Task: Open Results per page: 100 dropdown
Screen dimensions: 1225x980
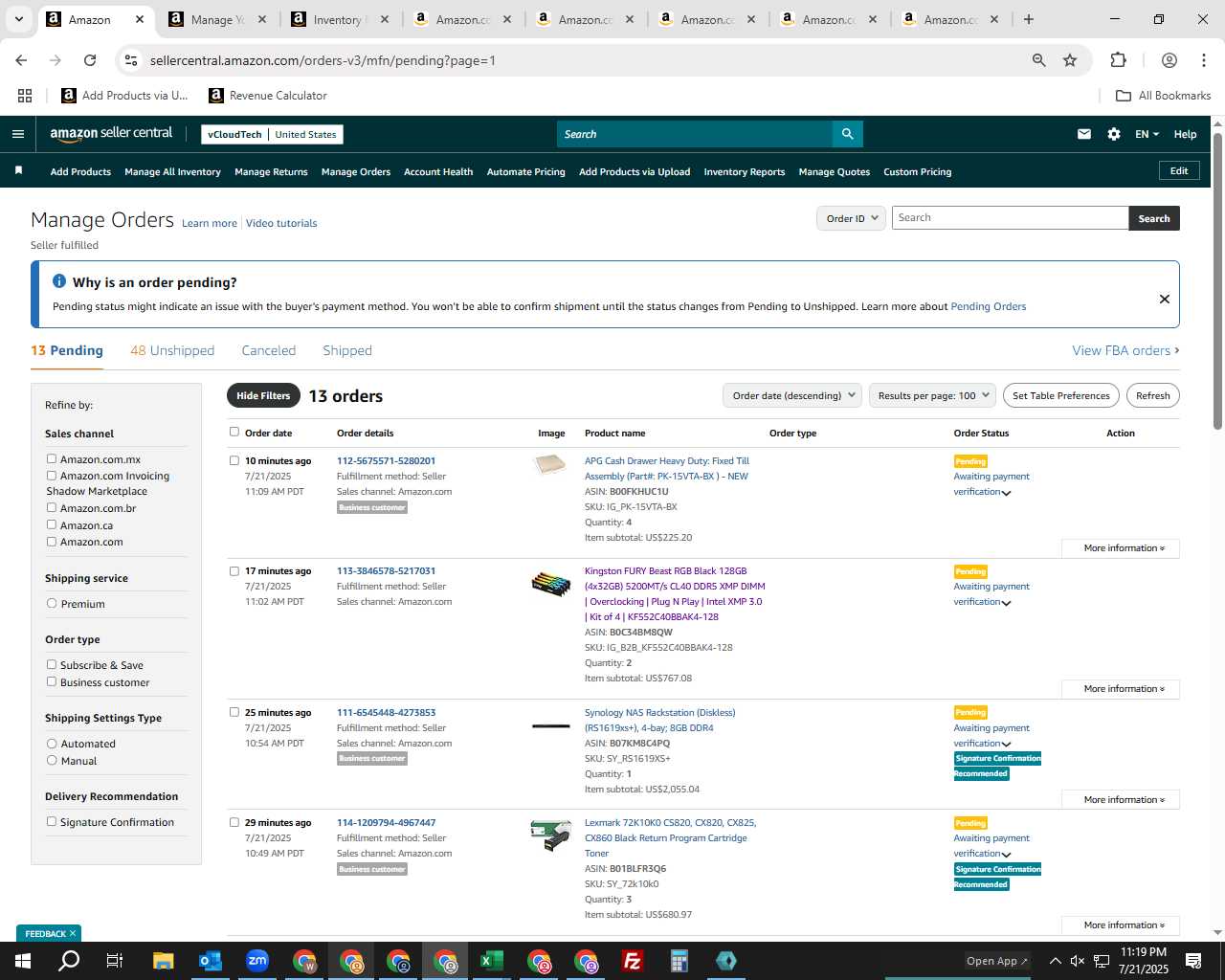Action: point(933,395)
